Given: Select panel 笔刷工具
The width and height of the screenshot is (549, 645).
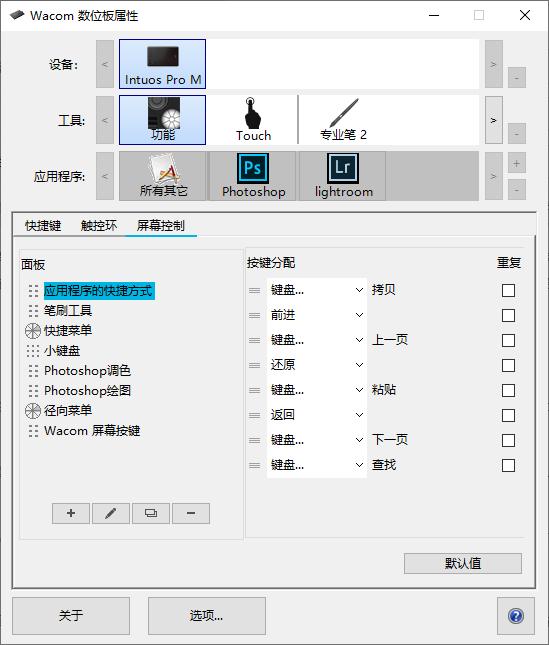Looking at the screenshot, I should 68,311.
